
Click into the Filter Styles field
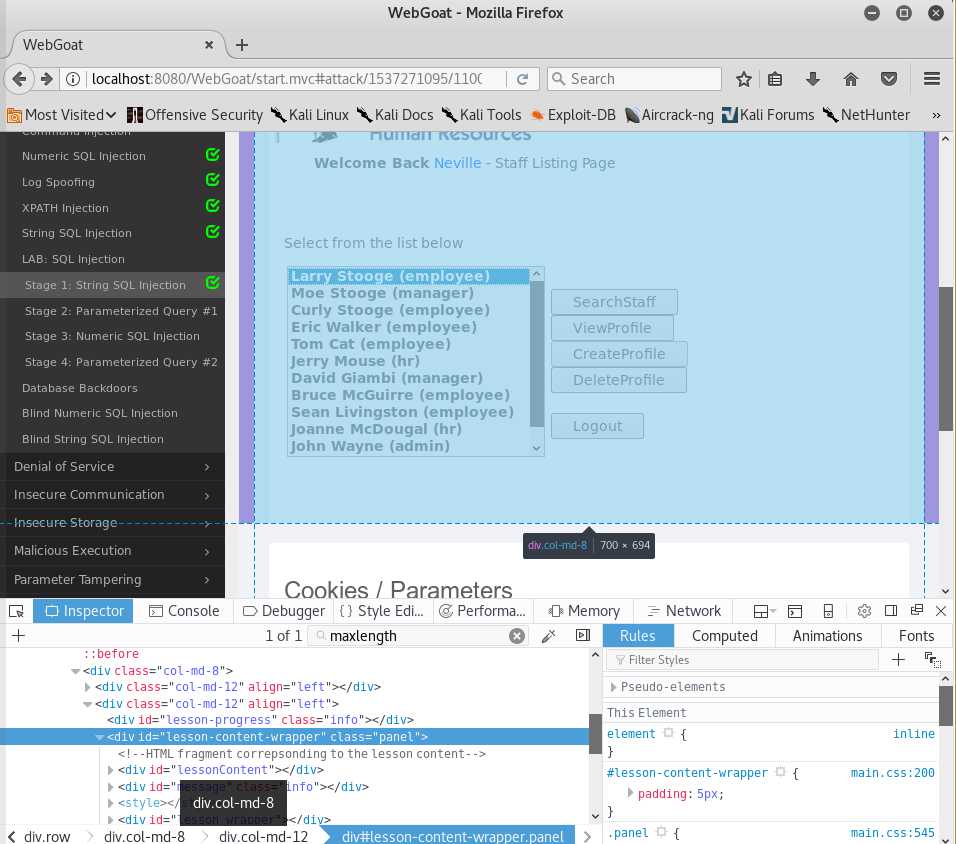(x=743, y=660)
